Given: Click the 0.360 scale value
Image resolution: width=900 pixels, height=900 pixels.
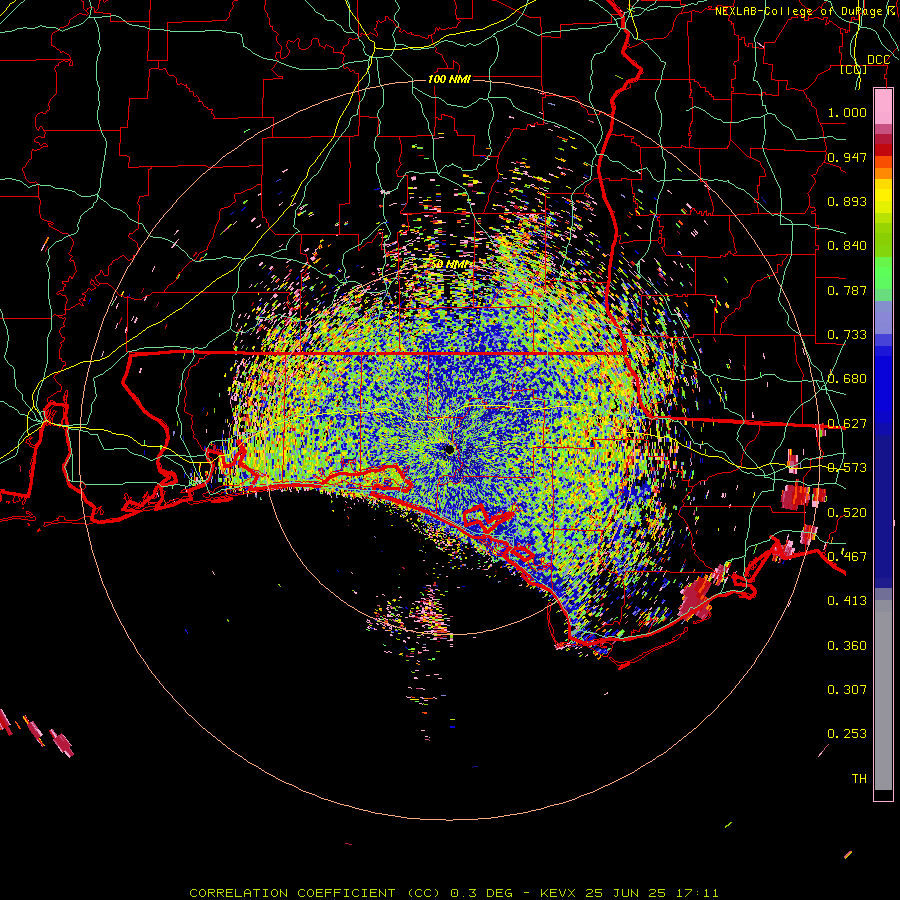Looking at the screenshot, I should [x=847, y=646].
